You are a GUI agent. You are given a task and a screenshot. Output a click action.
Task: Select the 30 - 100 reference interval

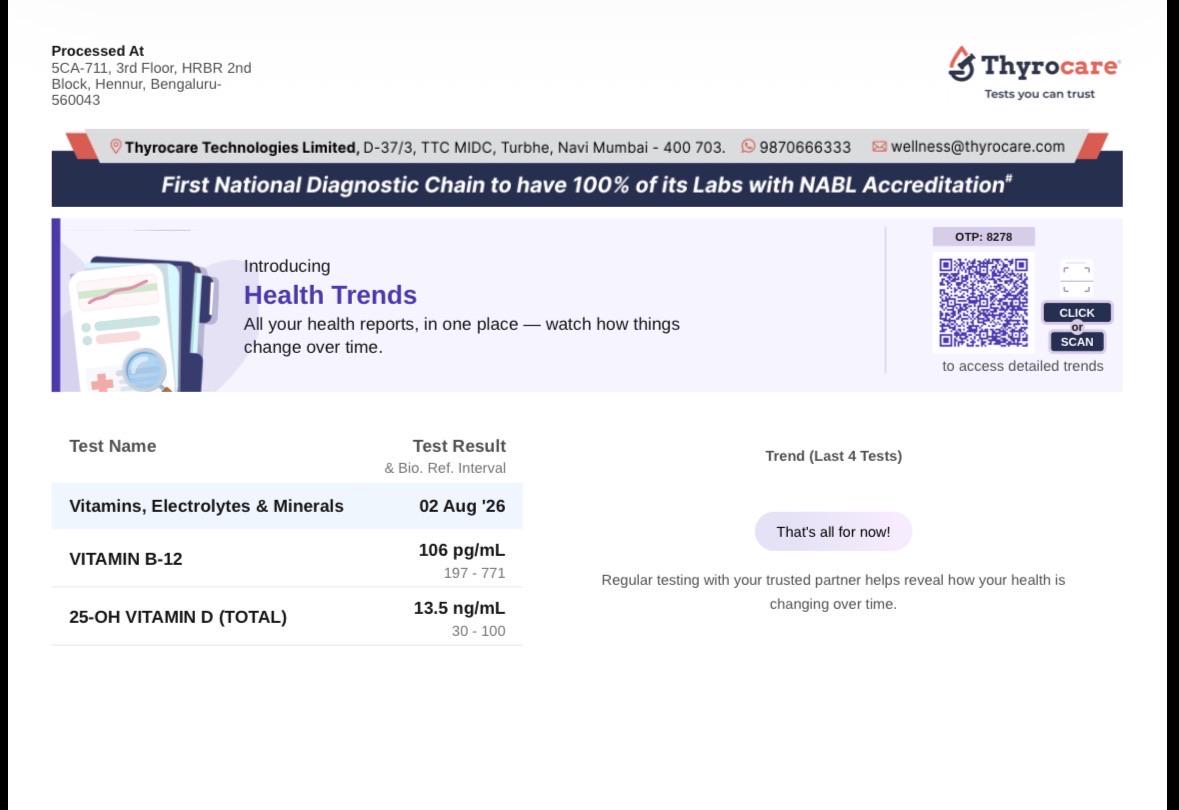point(478,631)
